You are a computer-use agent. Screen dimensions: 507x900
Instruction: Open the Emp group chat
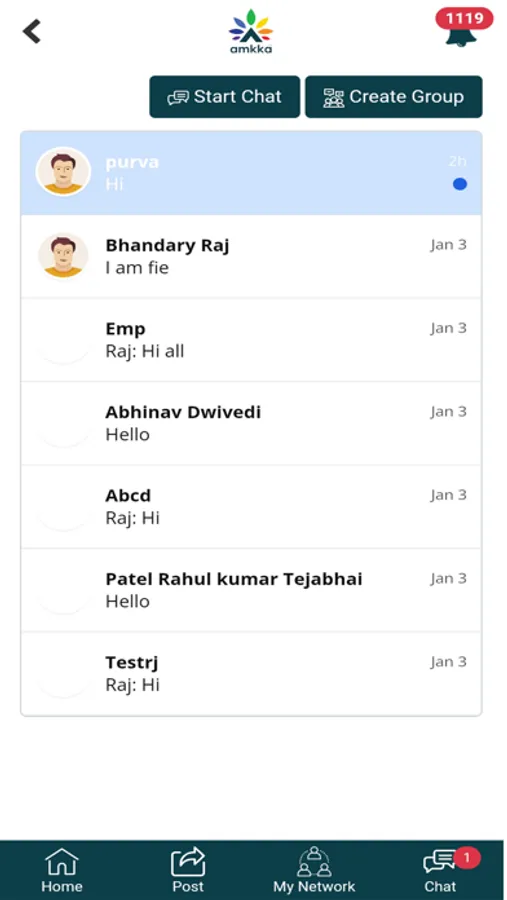pyautogui.click(x=251, y=340)
